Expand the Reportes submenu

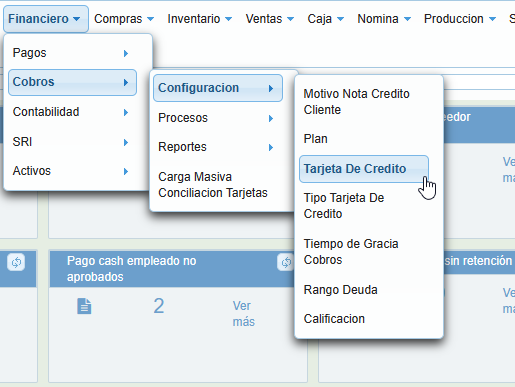pyautogui.click(x=218, y=147)
